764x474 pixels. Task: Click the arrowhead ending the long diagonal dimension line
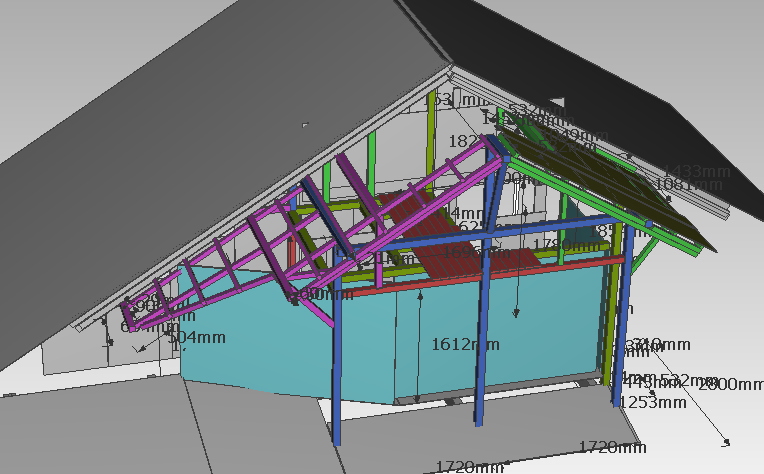(727, 441)
